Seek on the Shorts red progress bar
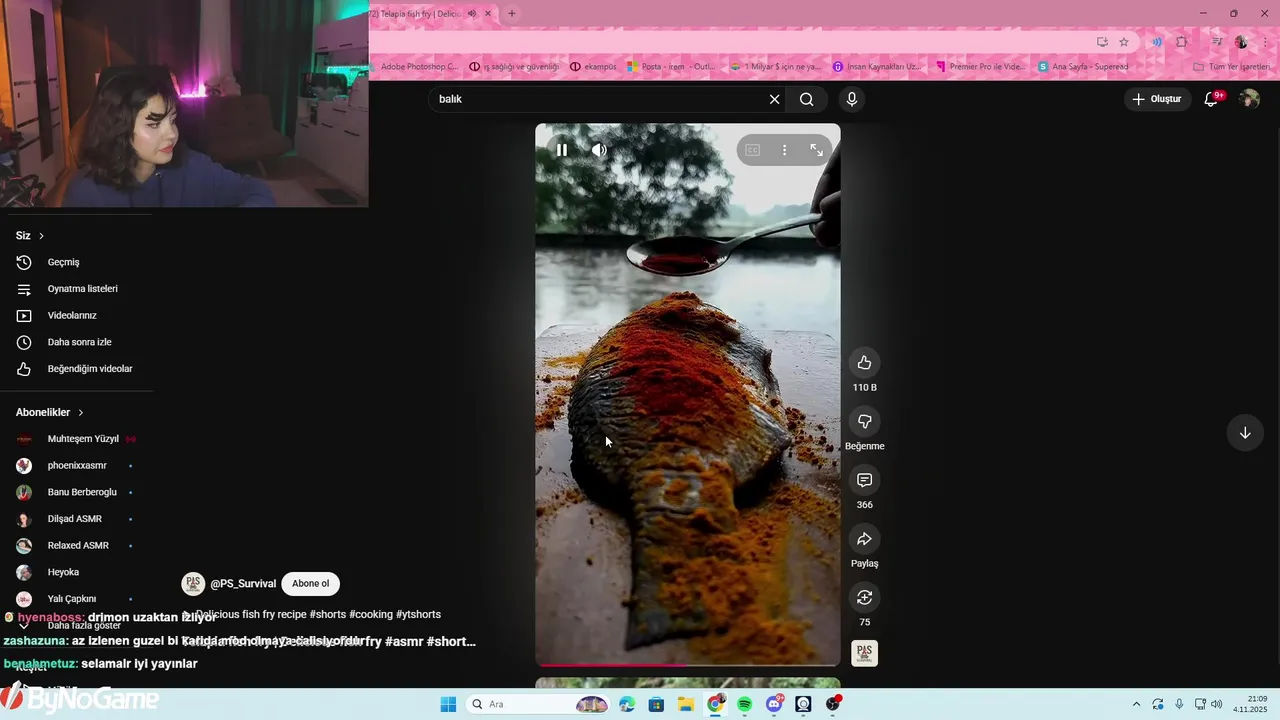Screen dimensions: 1280x720 [688, 665]
